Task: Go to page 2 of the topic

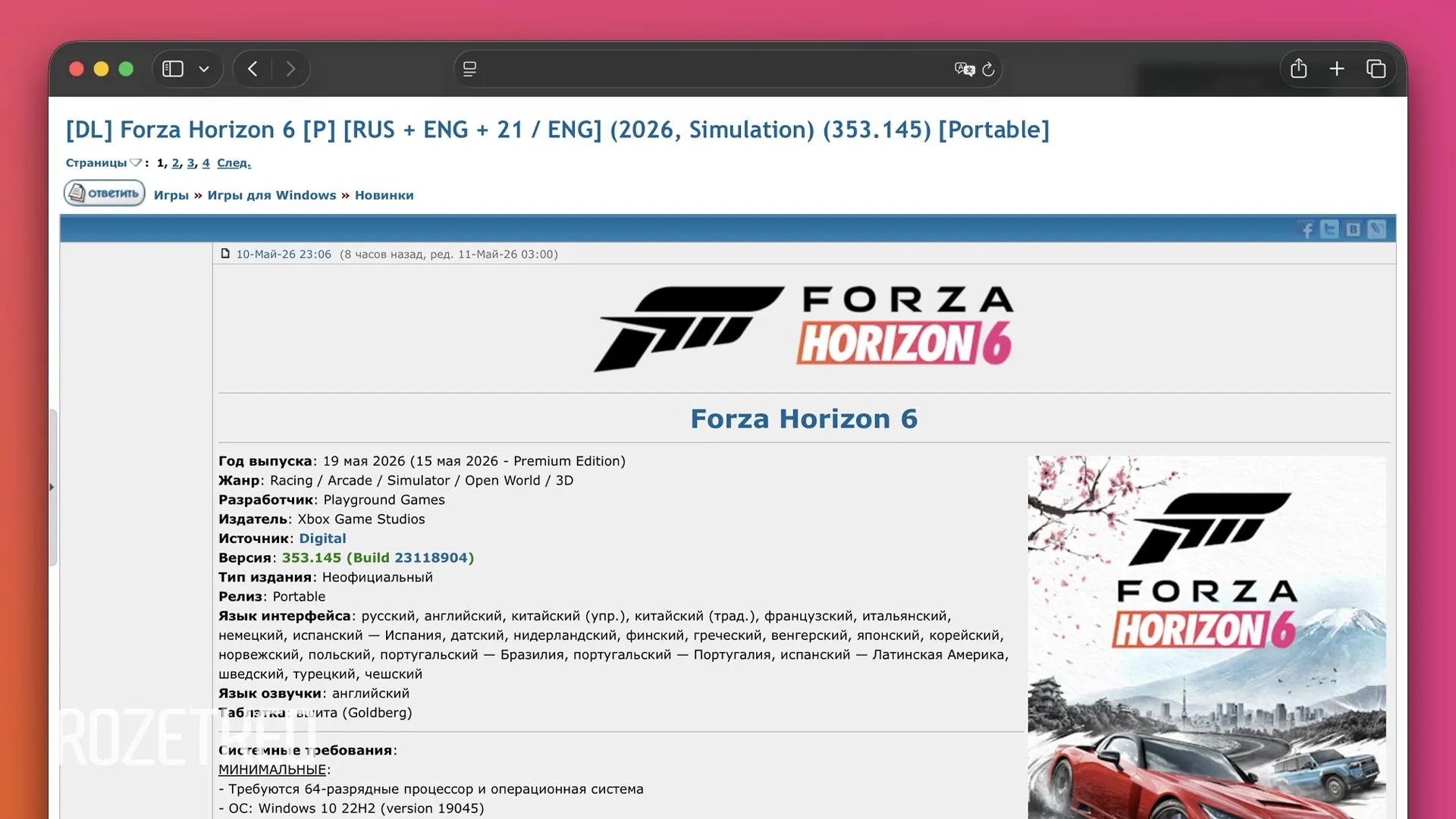Action: click(176, 163)
